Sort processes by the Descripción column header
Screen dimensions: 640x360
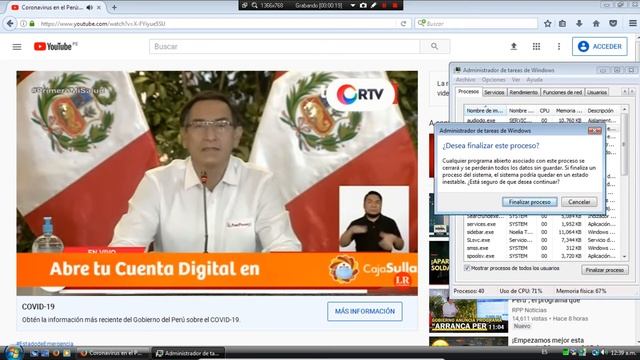coord(601,111)
